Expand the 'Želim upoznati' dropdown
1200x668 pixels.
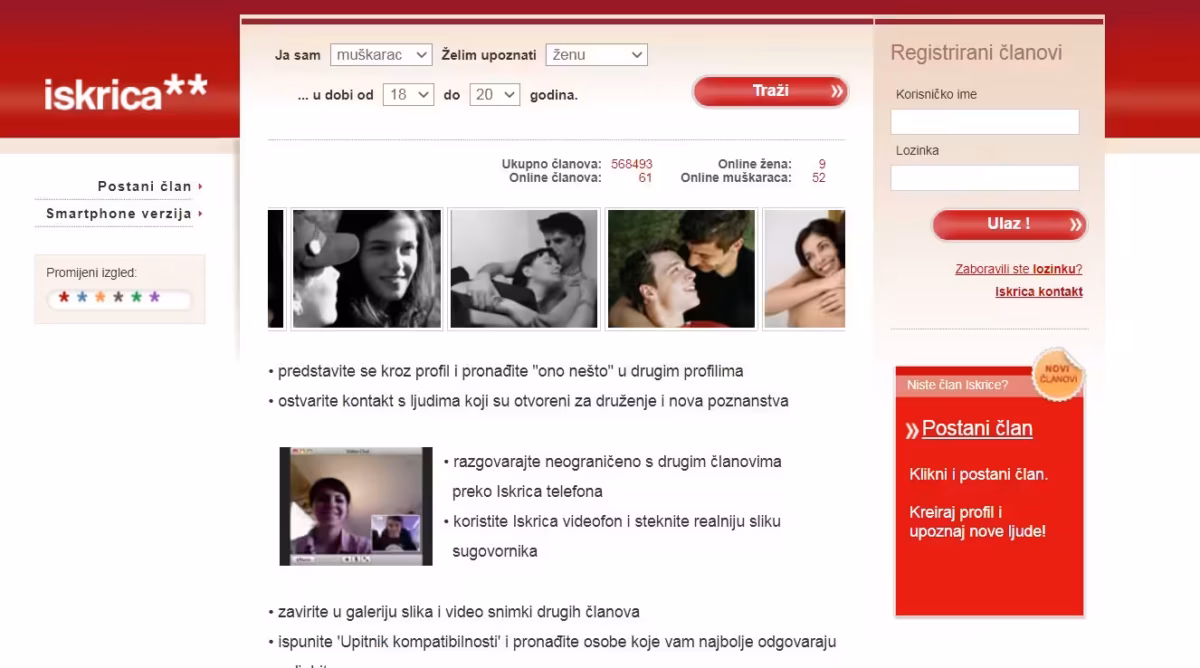[596, 55]
